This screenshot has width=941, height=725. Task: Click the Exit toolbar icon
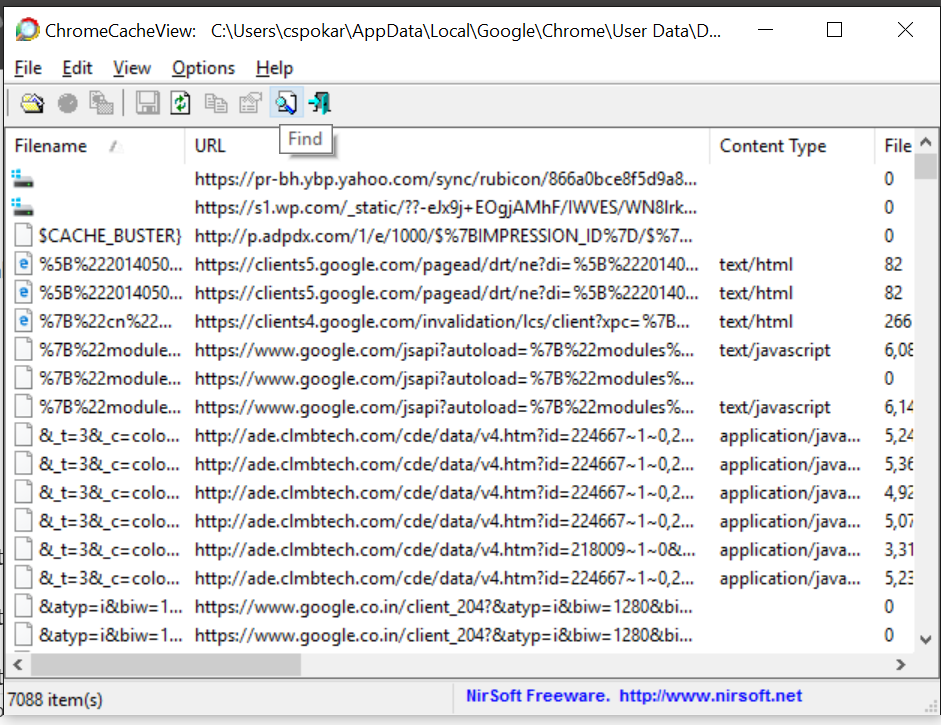click(x=320, y=103)
